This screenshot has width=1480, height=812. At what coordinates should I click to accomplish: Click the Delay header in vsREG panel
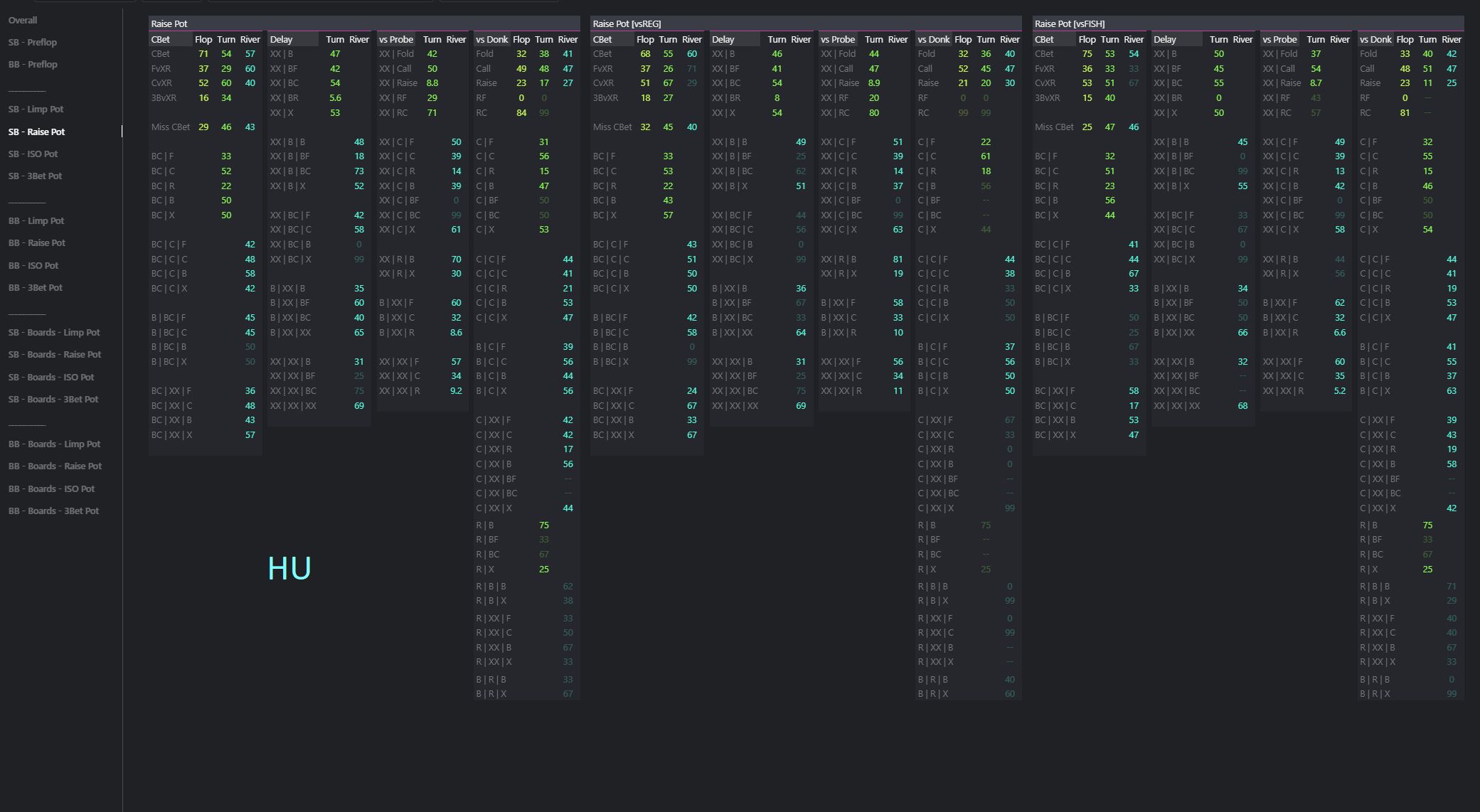(723, 39)
